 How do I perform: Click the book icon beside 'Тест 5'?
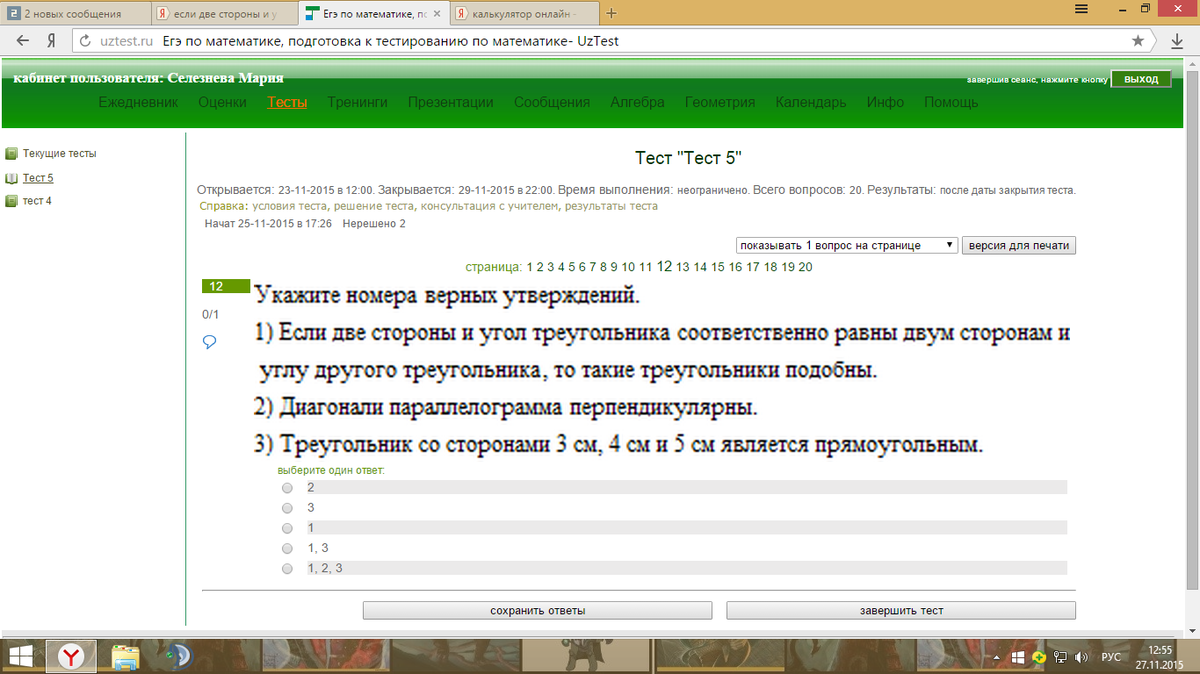pyautogui.click(x=12, y=178)
